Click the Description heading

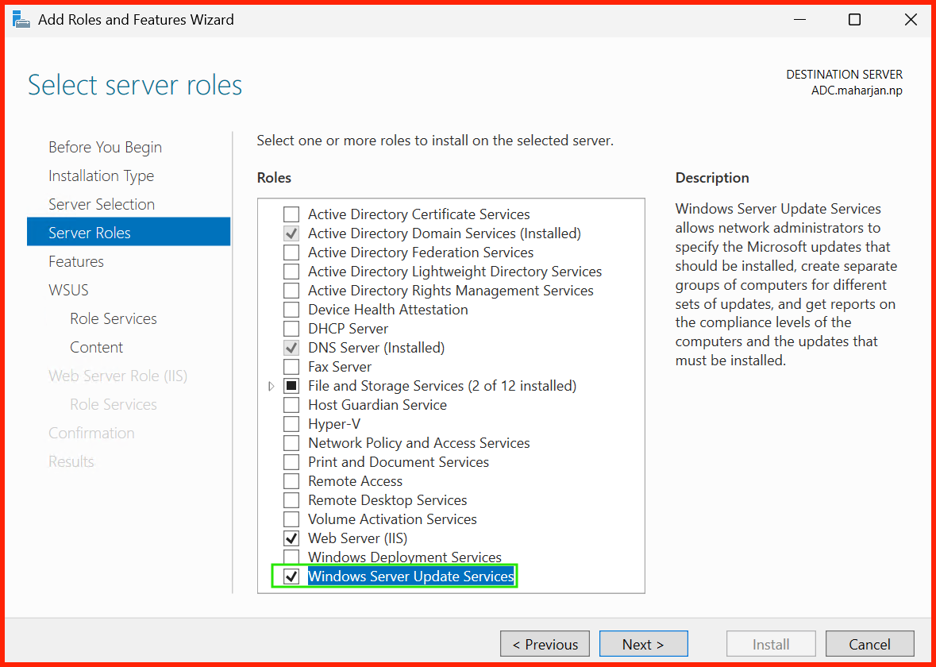(712, 178)
